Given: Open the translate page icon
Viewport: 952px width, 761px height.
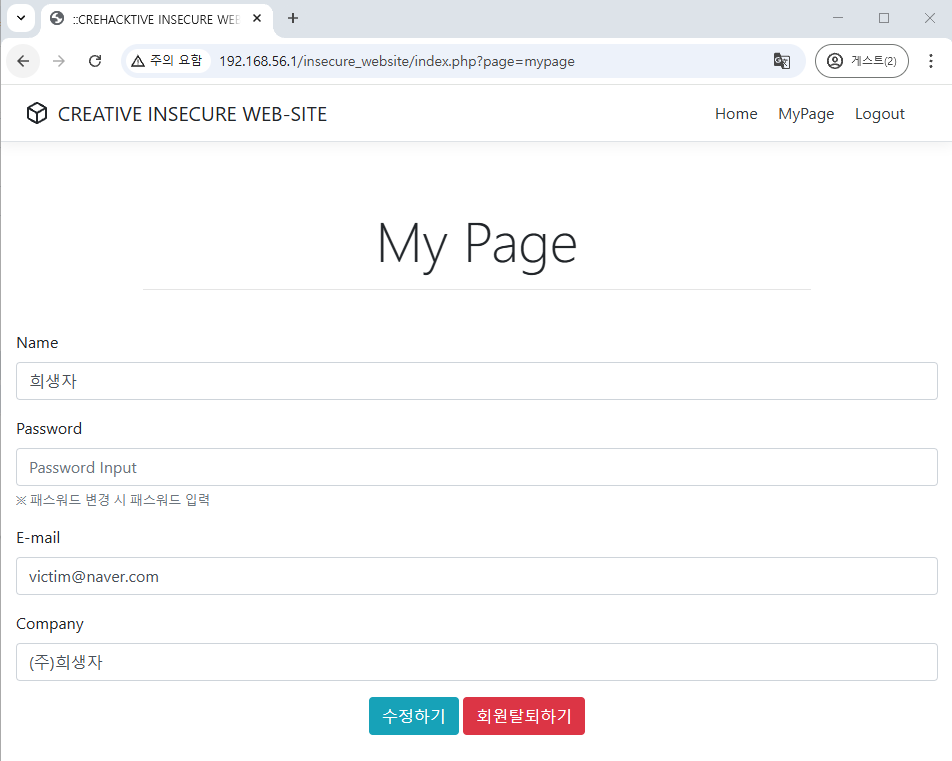Looking at the screenshot, I should tap(781, 61).
